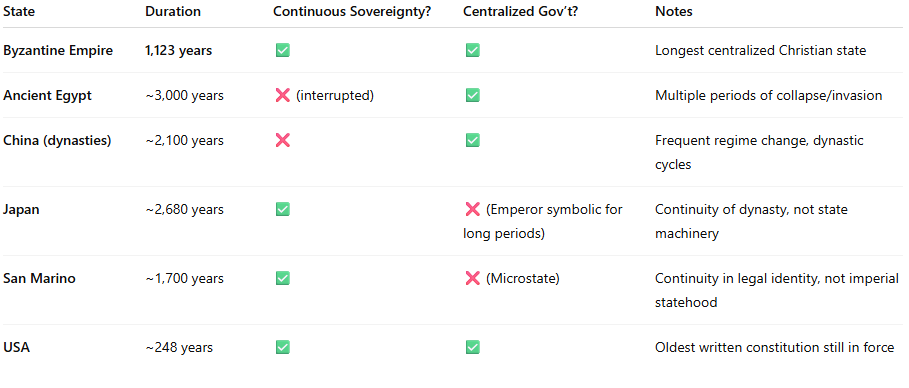
Task: Click San Marino continuous sovereignty green check
Action: click(x=282, y=278)
